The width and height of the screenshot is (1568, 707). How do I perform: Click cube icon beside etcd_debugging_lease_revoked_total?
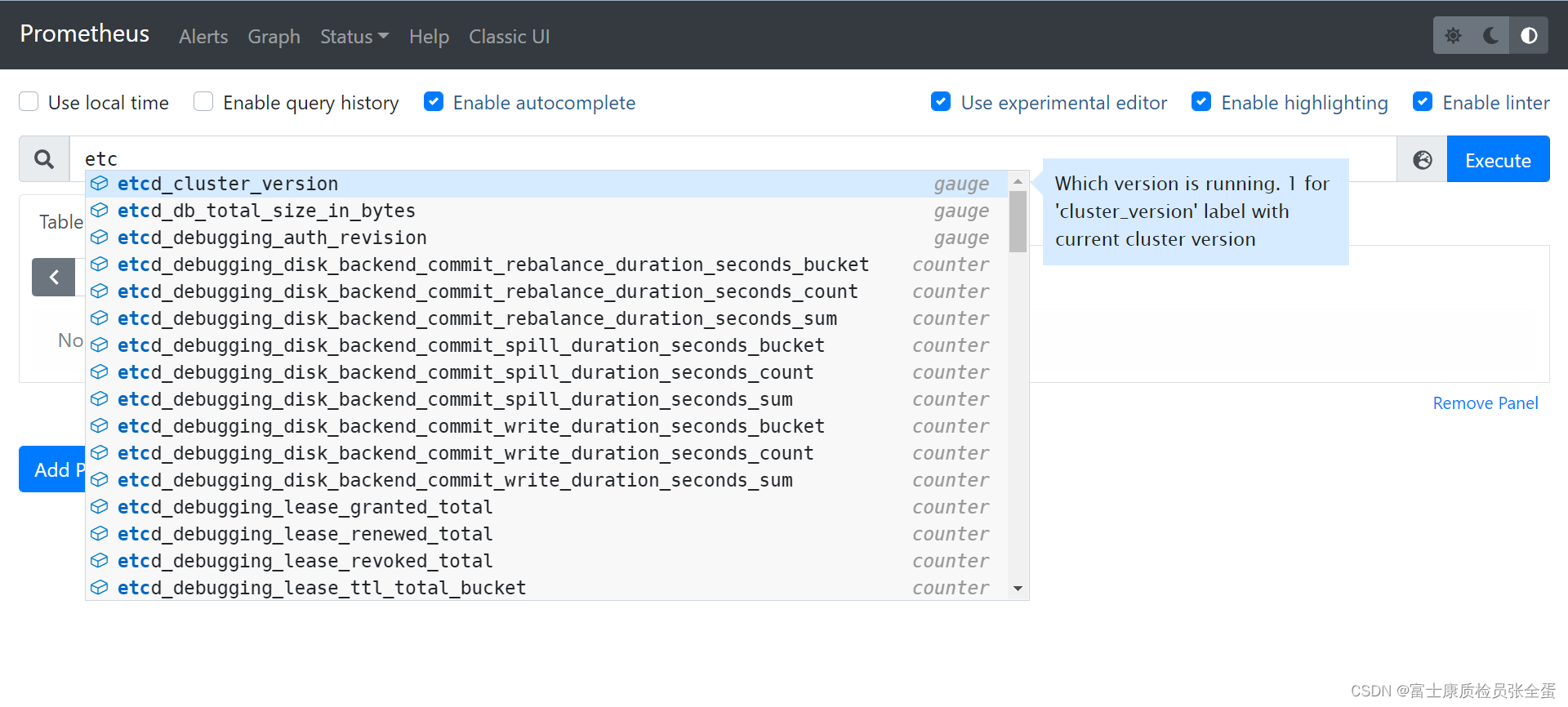pos(100,561)
